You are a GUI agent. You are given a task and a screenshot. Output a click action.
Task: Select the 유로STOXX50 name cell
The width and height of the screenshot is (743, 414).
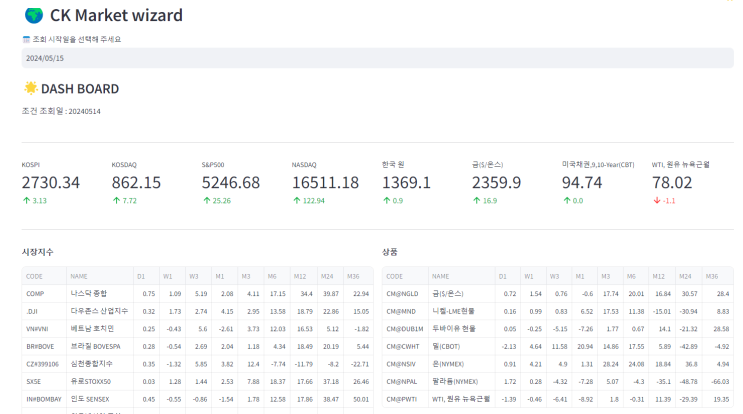100,381
